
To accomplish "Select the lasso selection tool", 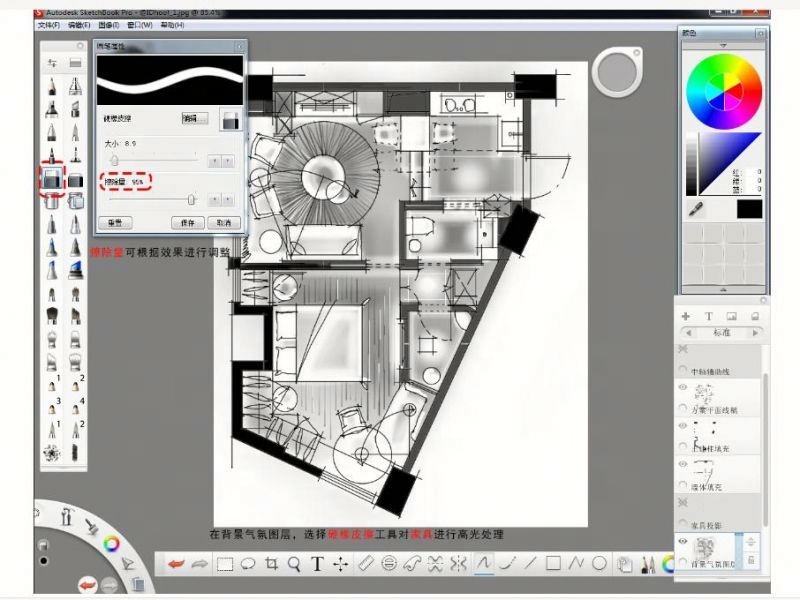I will 248,563.
